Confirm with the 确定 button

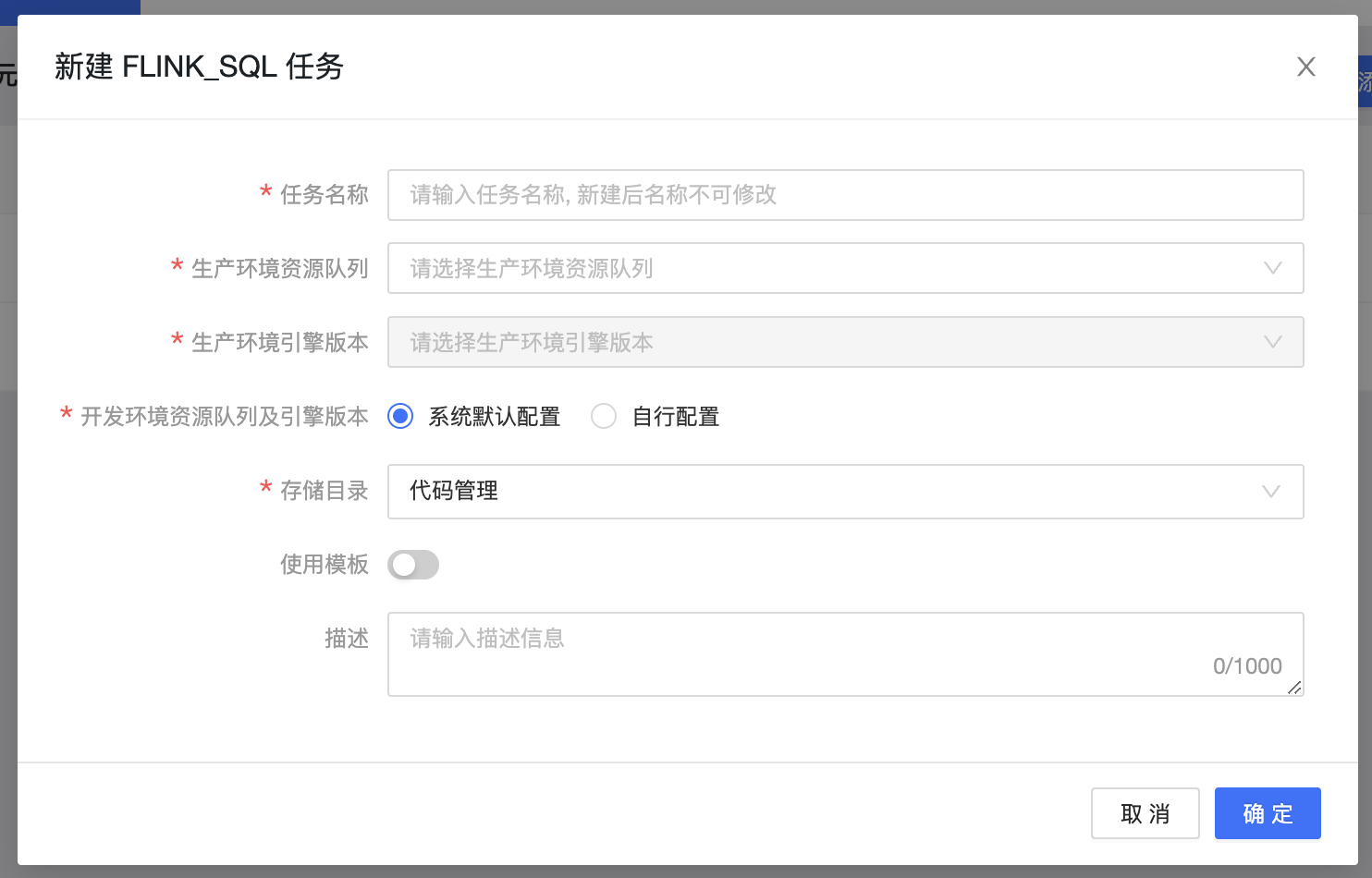1267,813
